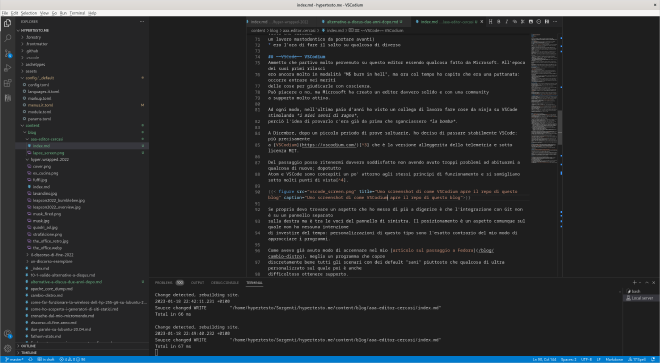Click the heading toolbar icon in editor title
The image size is (660, 363).
click(x=490, y=21)
